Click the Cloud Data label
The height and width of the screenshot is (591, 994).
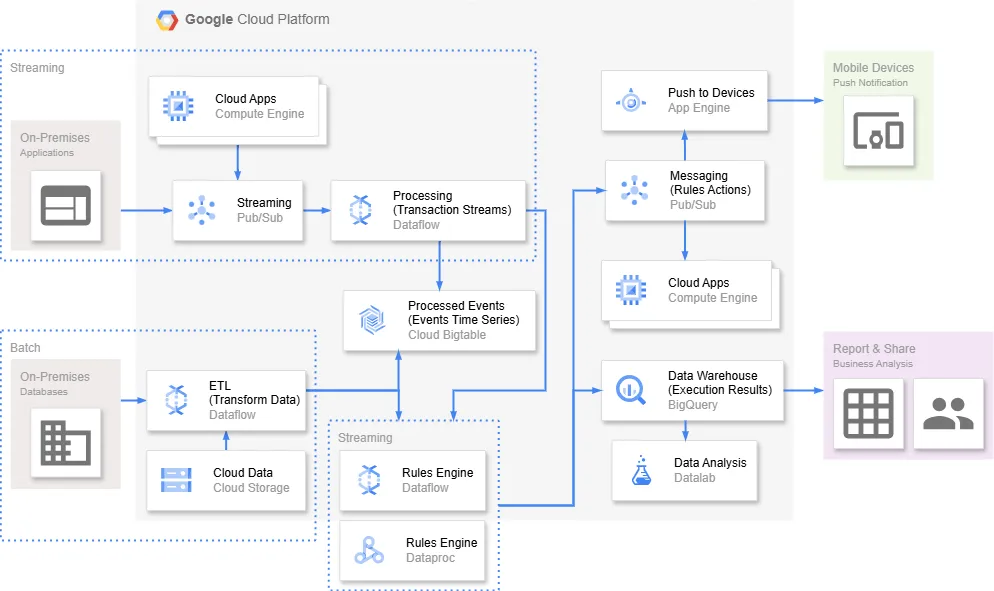click(243, 473)
